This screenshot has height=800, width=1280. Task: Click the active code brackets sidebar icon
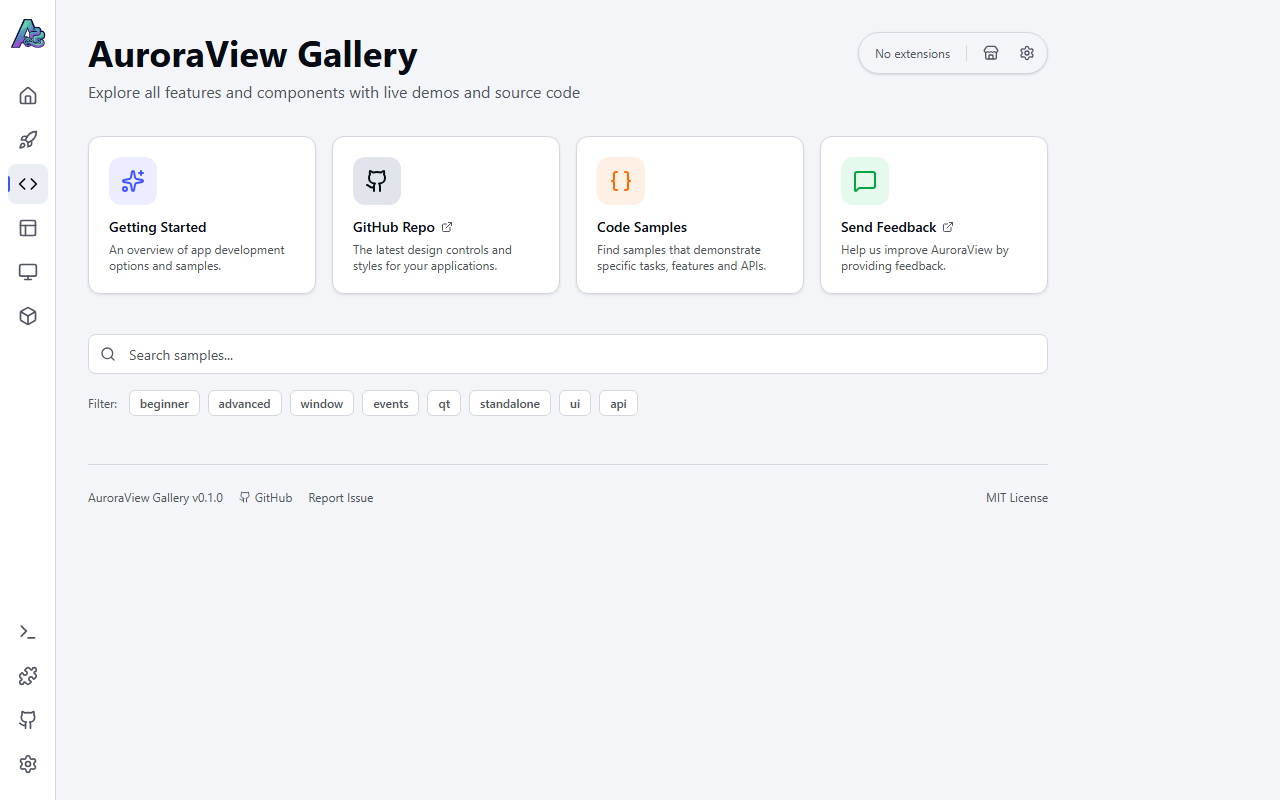click(27, 183)
